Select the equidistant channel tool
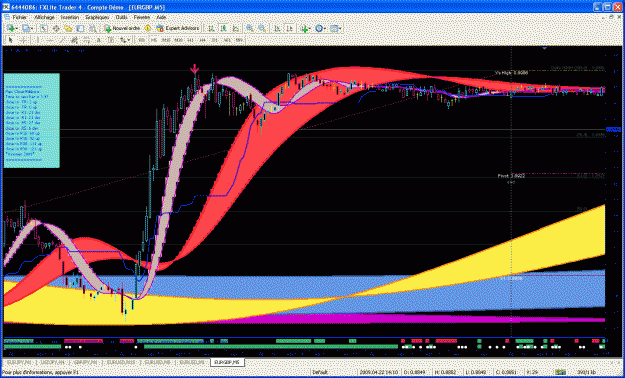The image size is (625, 378). coord(74,40)
